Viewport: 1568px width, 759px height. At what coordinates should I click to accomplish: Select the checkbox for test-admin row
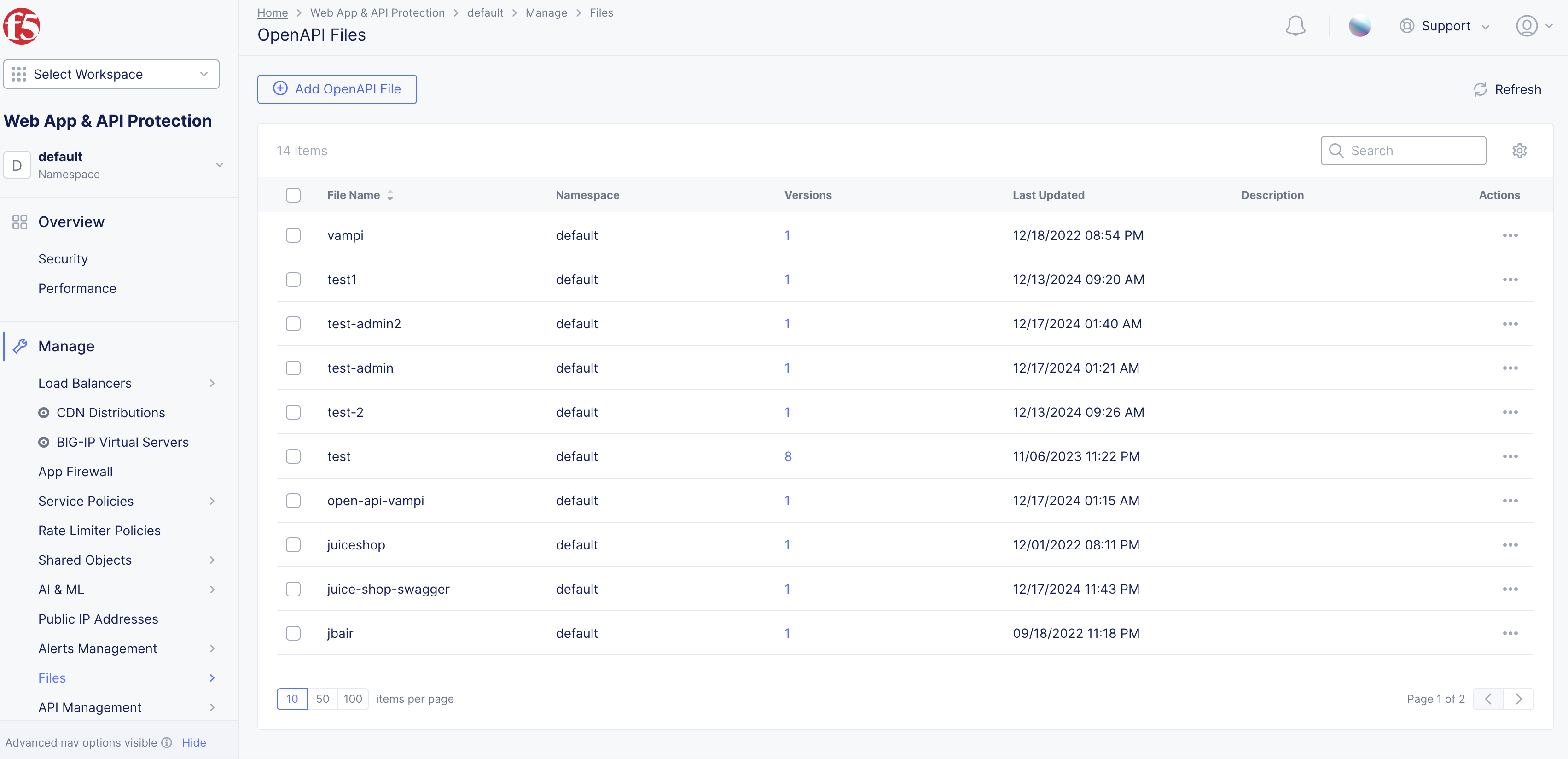pyautogui.click(x=293, y=368)
